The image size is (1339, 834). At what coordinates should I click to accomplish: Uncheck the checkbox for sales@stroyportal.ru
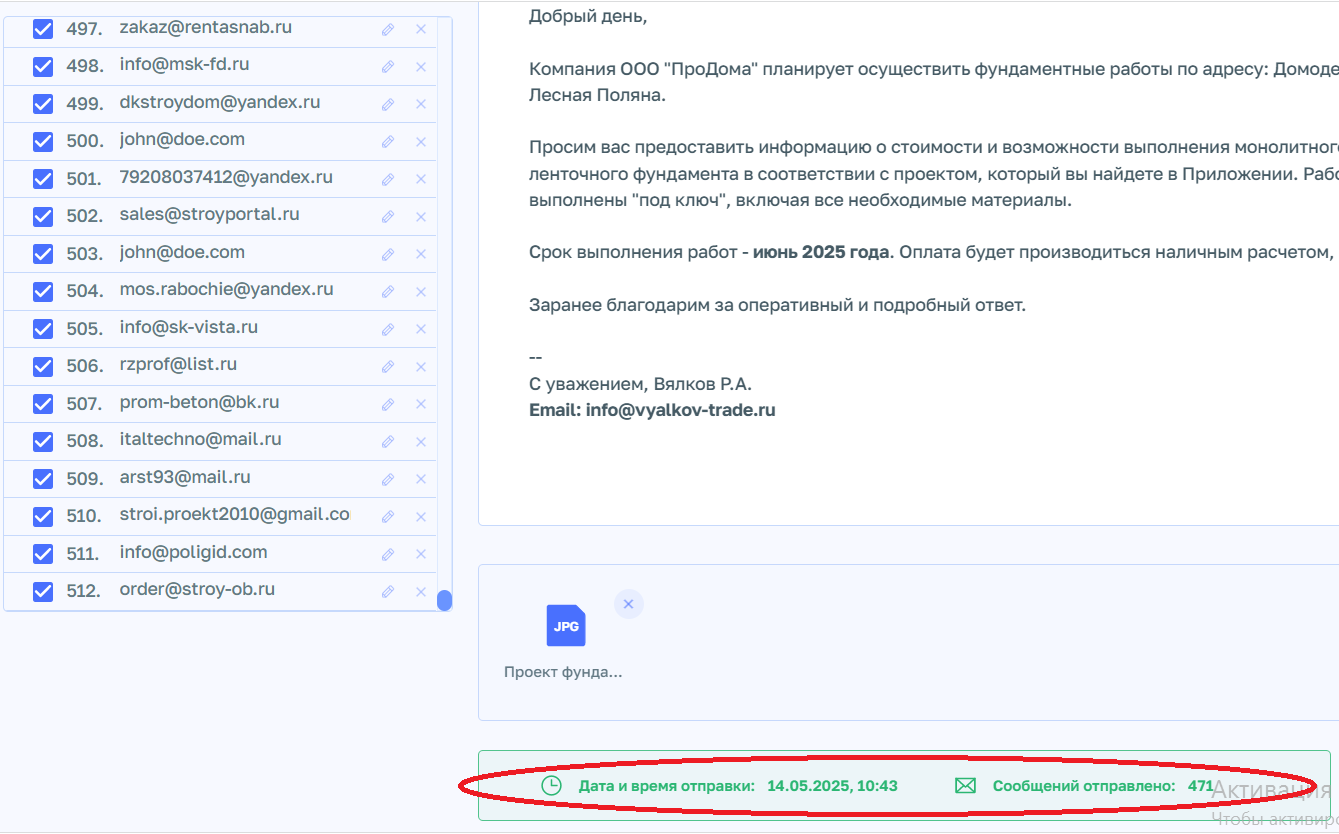(42, 216)
